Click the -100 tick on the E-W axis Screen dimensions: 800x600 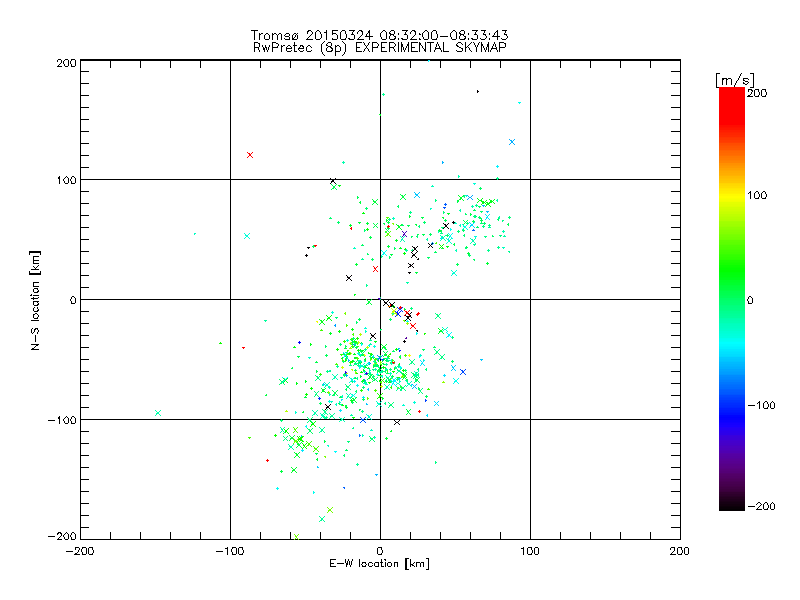coord(230,551)
